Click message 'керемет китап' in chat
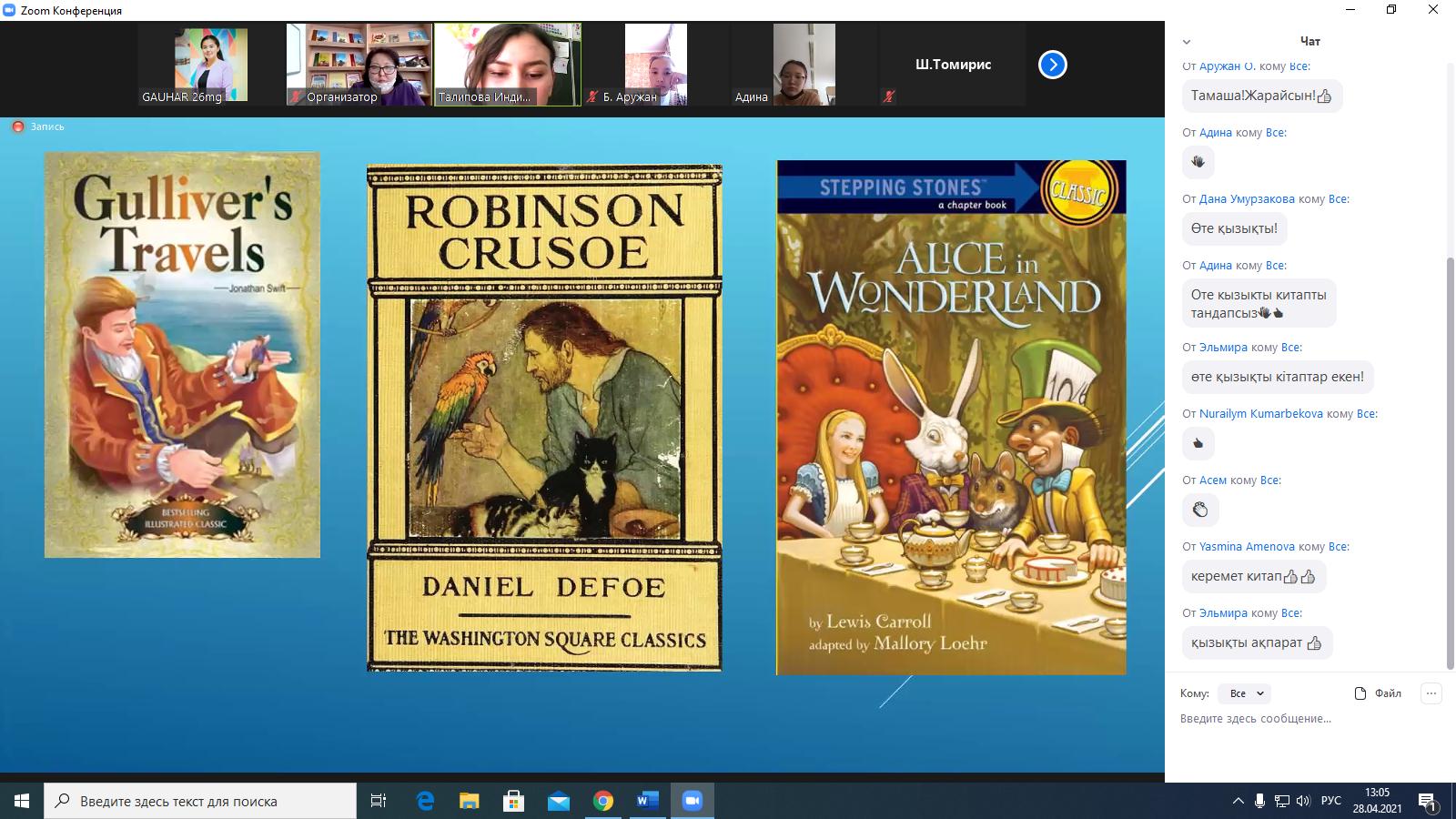The height and width of the screenshot is (819, 1456). [x=1254, y=576]
